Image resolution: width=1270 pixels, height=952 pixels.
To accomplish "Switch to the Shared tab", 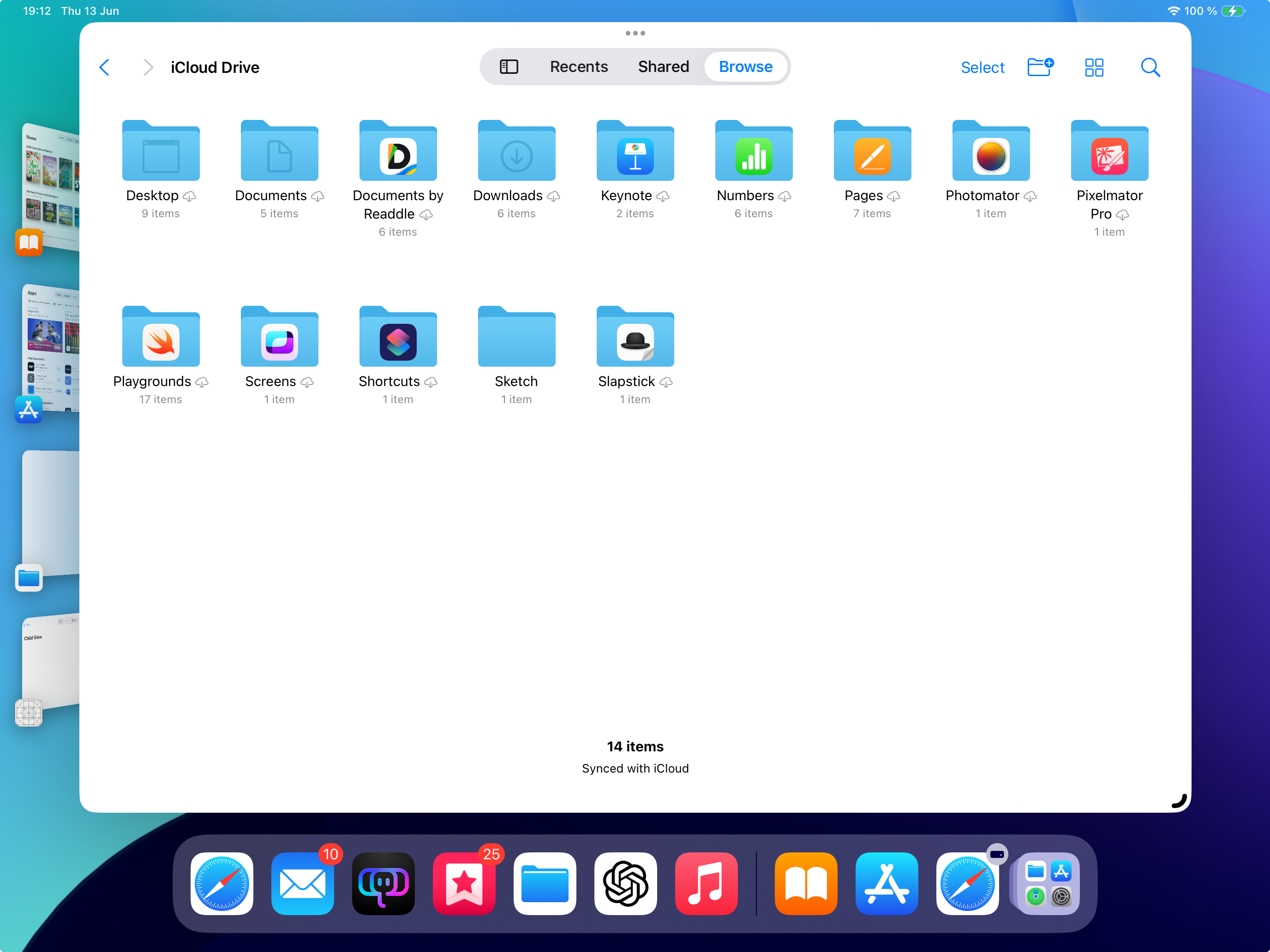I will click(x=663, y=67).
